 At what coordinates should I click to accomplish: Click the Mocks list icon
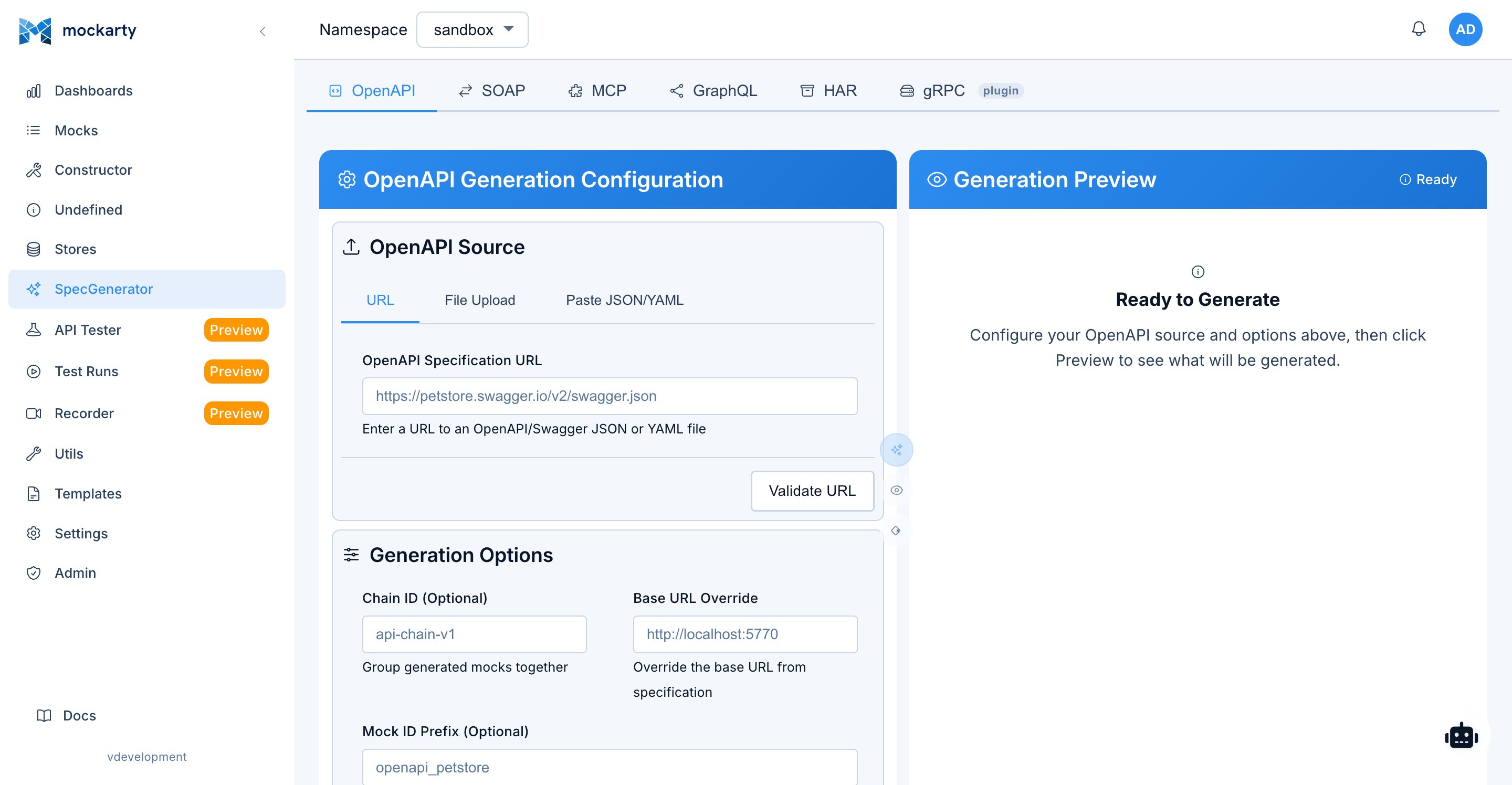pyautogui.click(x=34, y=130)
